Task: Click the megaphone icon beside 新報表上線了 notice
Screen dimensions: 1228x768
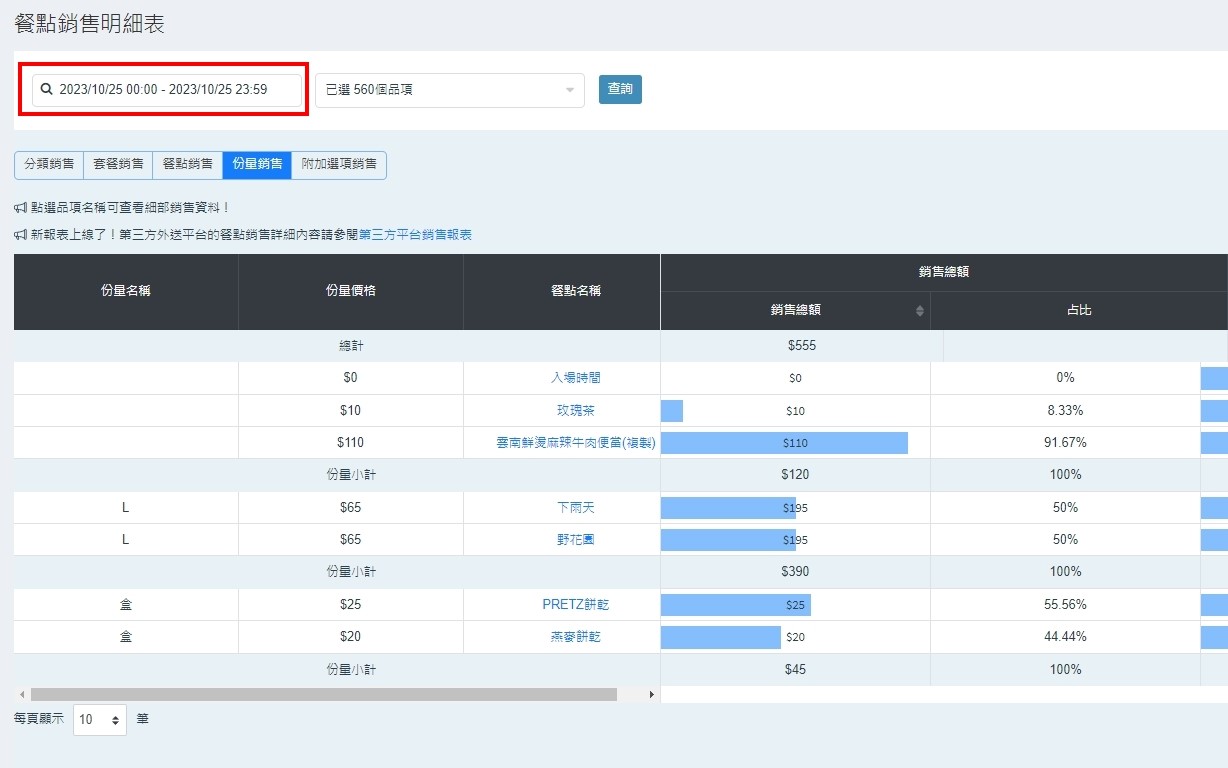Action: [x=21, y=235]
